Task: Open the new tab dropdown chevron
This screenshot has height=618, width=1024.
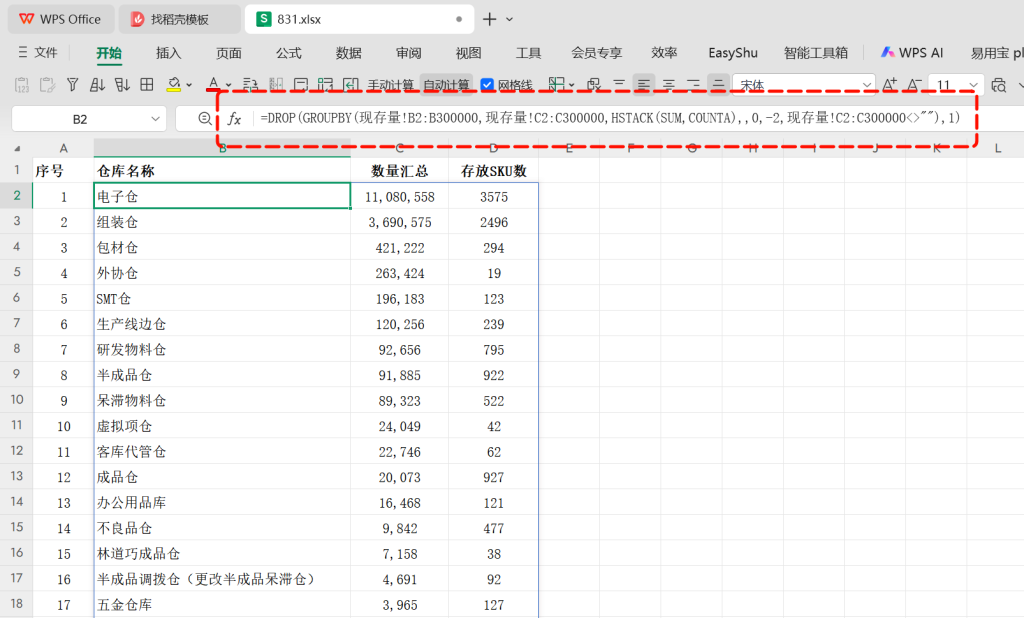Action: point(509,20)
